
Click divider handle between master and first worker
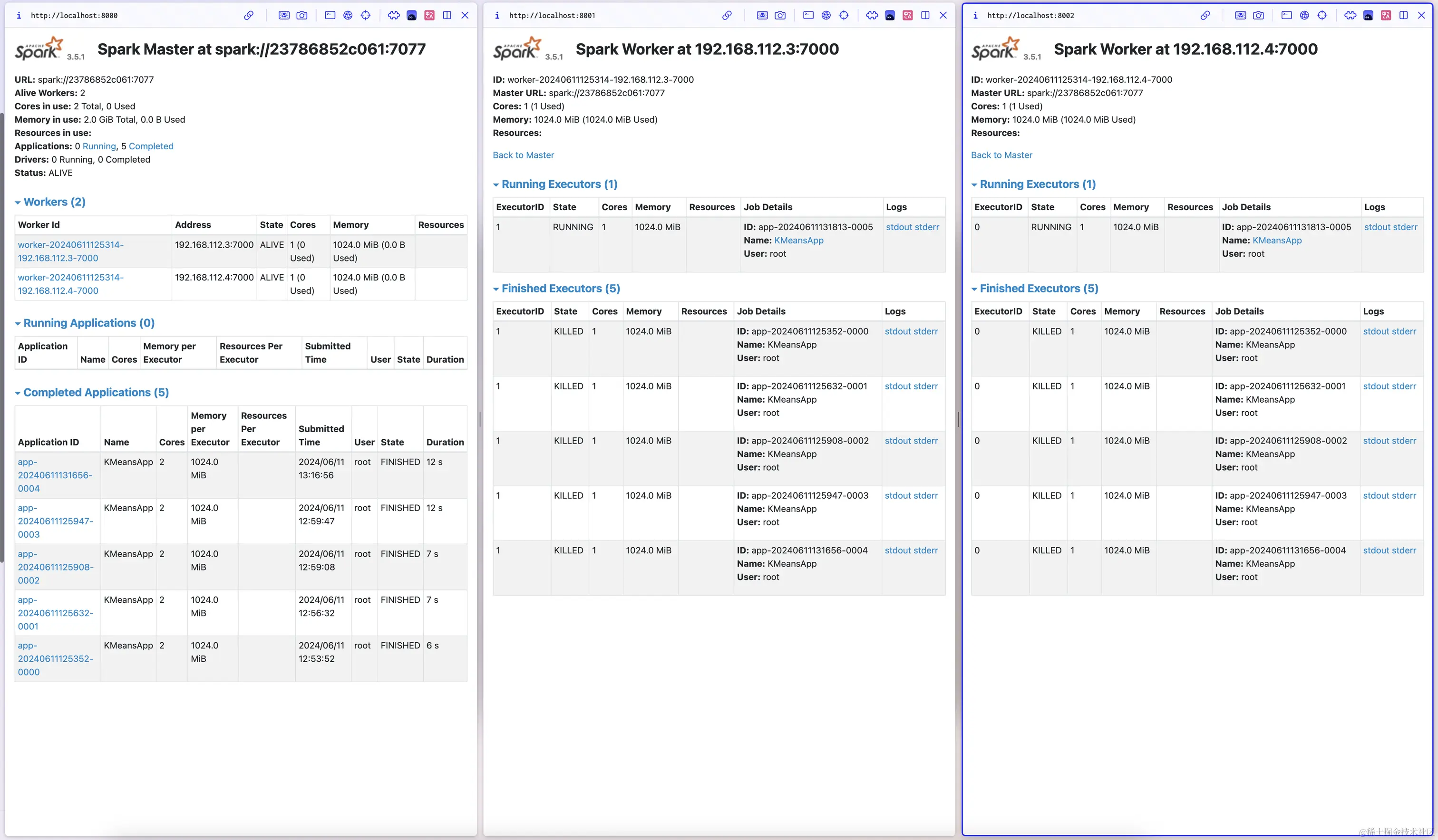tap(480, 420)
